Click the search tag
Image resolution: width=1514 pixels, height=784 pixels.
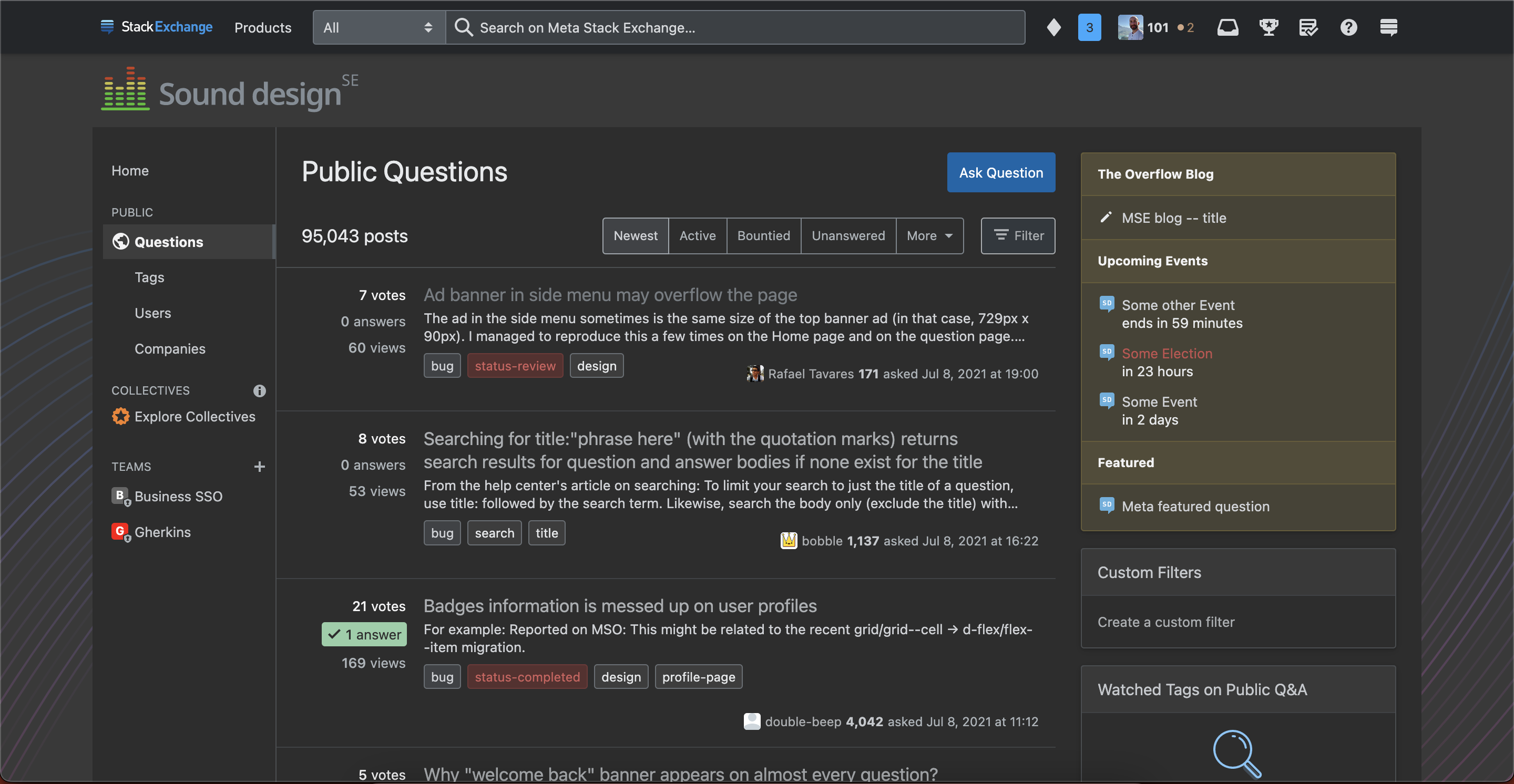point(494,533)
